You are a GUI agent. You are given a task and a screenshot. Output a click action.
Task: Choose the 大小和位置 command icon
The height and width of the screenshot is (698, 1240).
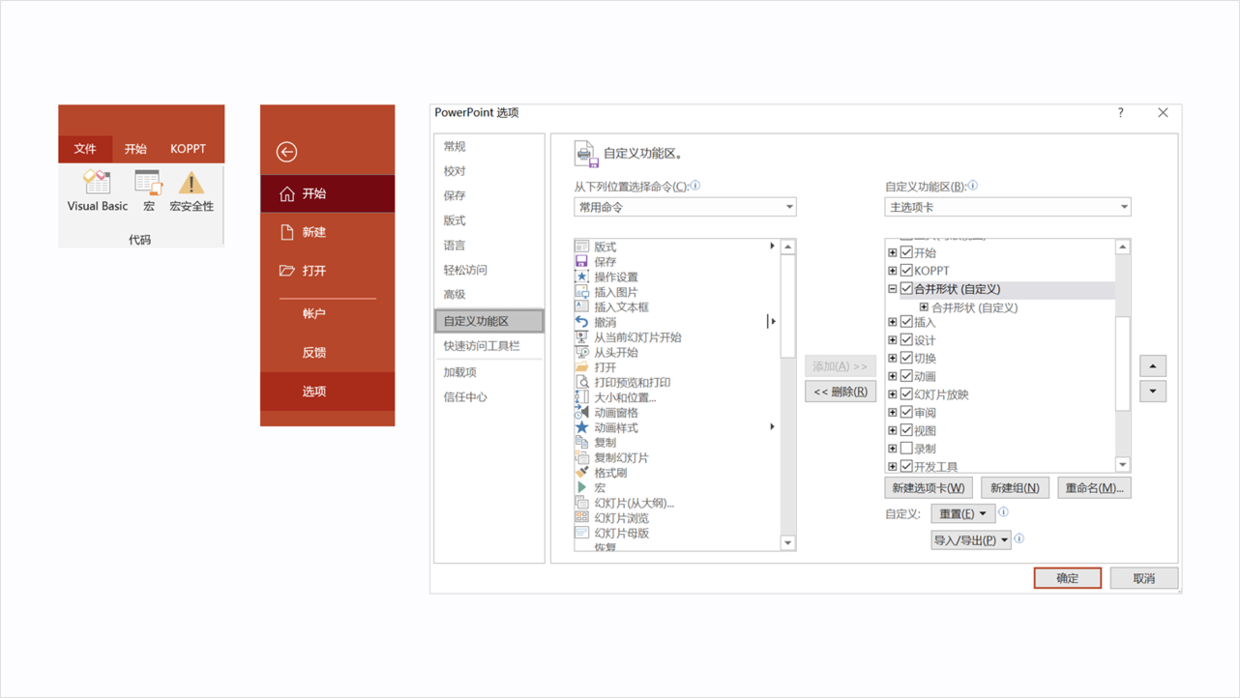tap(582, 397)
